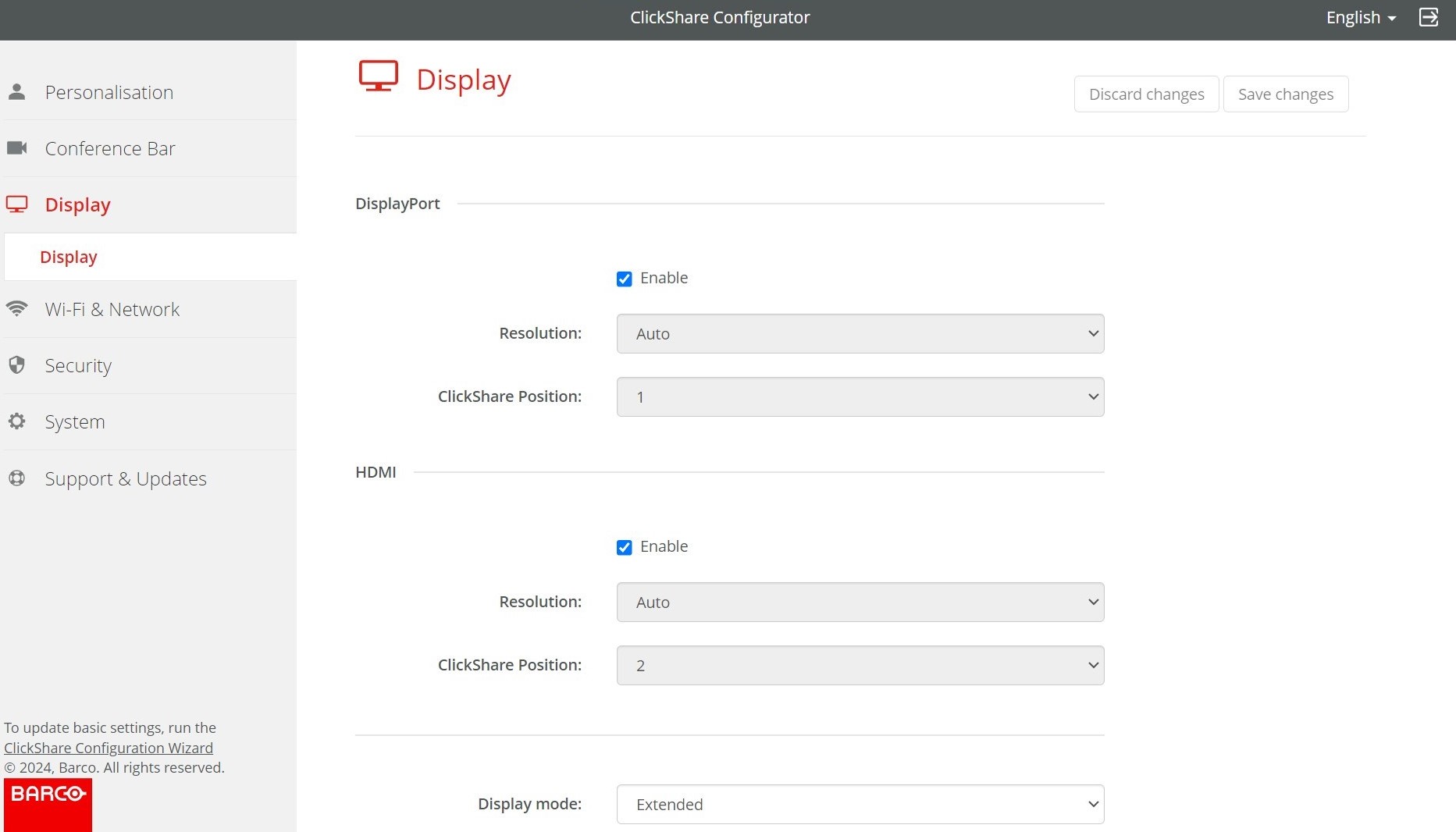Open System settings via the gear icon
The height and width of the screenshot is (832, 1456).
point(17,421)
